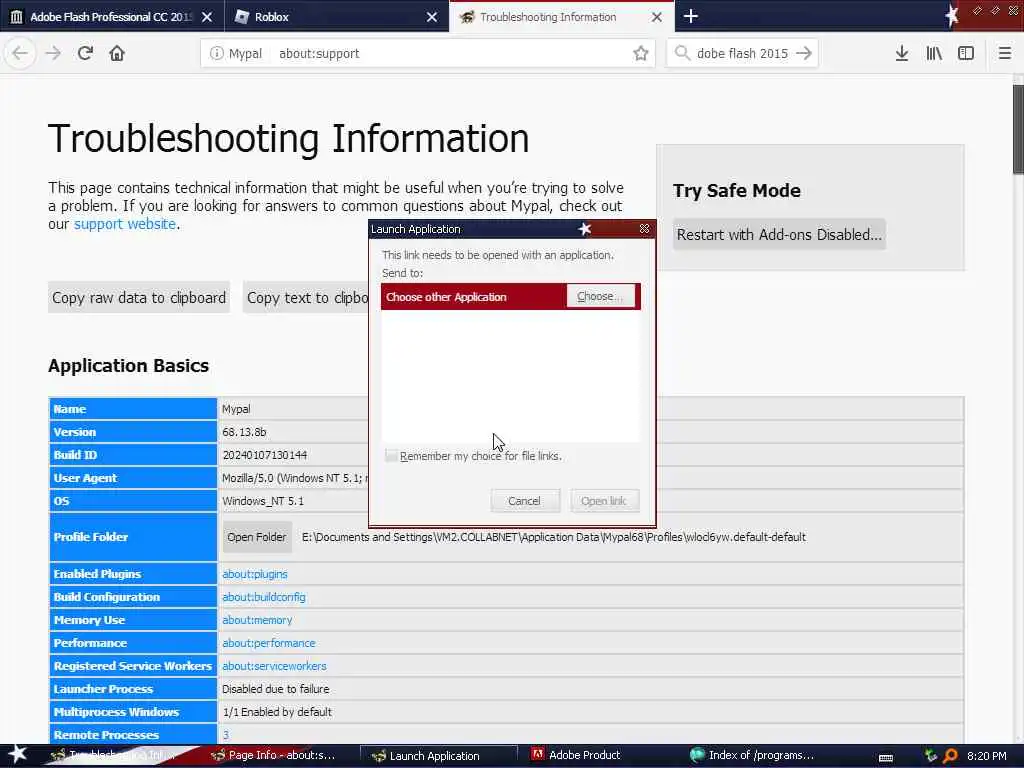Click the forward navigation arrow
The width and height of the screenshot is (1024, 768).
pyautogui.click(x=53, y=53)
